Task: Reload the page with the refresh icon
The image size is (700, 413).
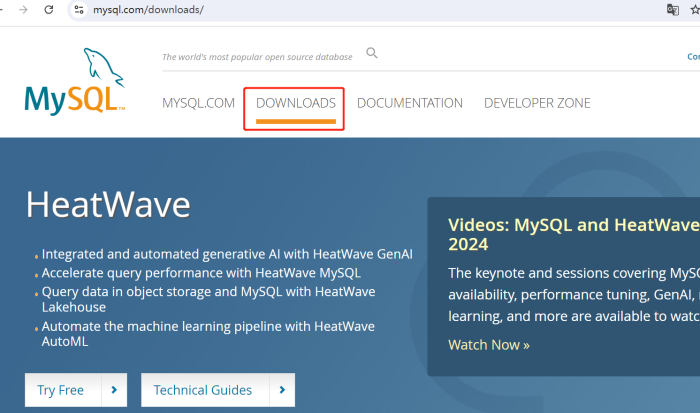Action: (49, 10)
